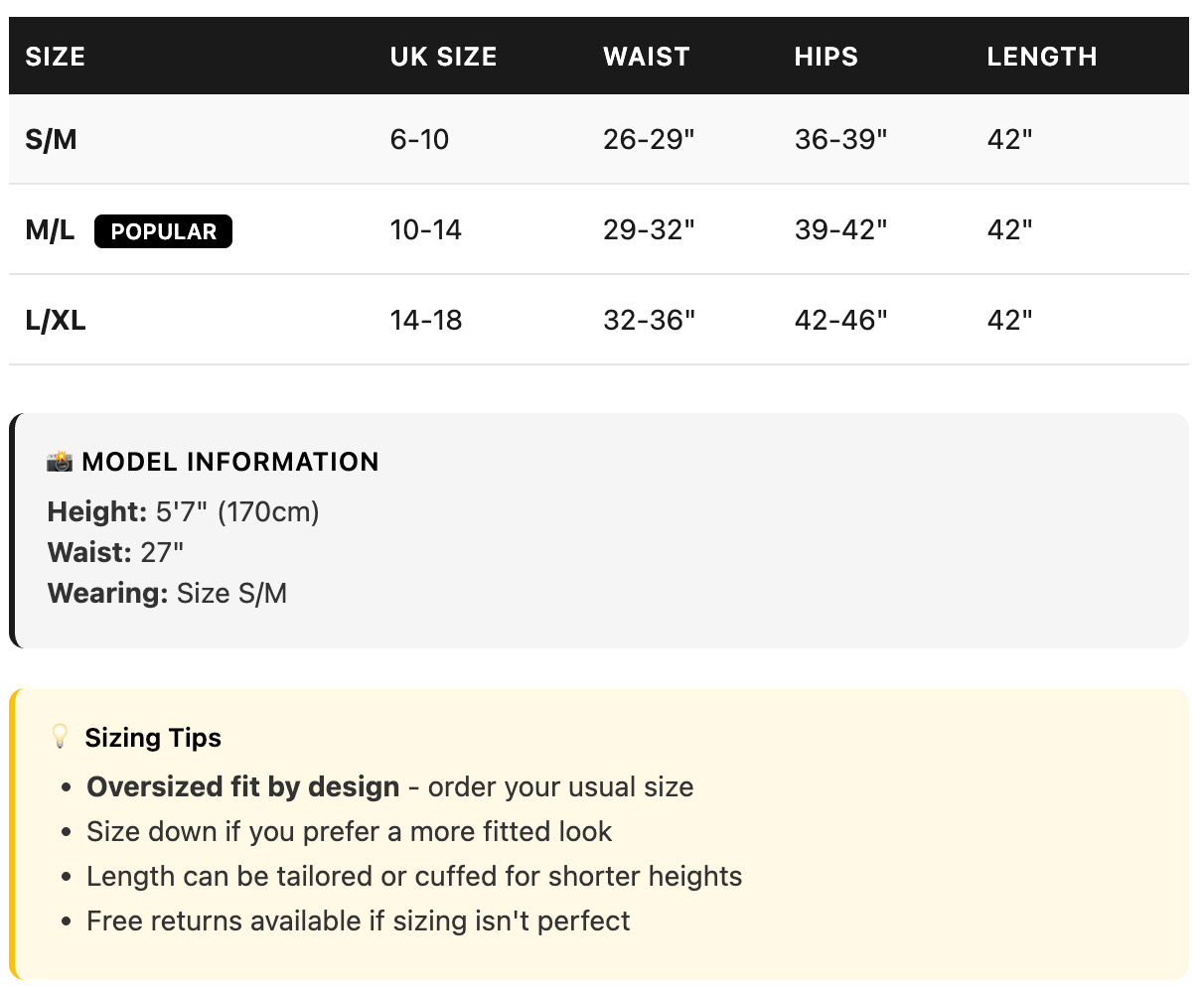Click the Sizing Tips heading
This screenshot has height=989, width=1204.
[153, 738]
